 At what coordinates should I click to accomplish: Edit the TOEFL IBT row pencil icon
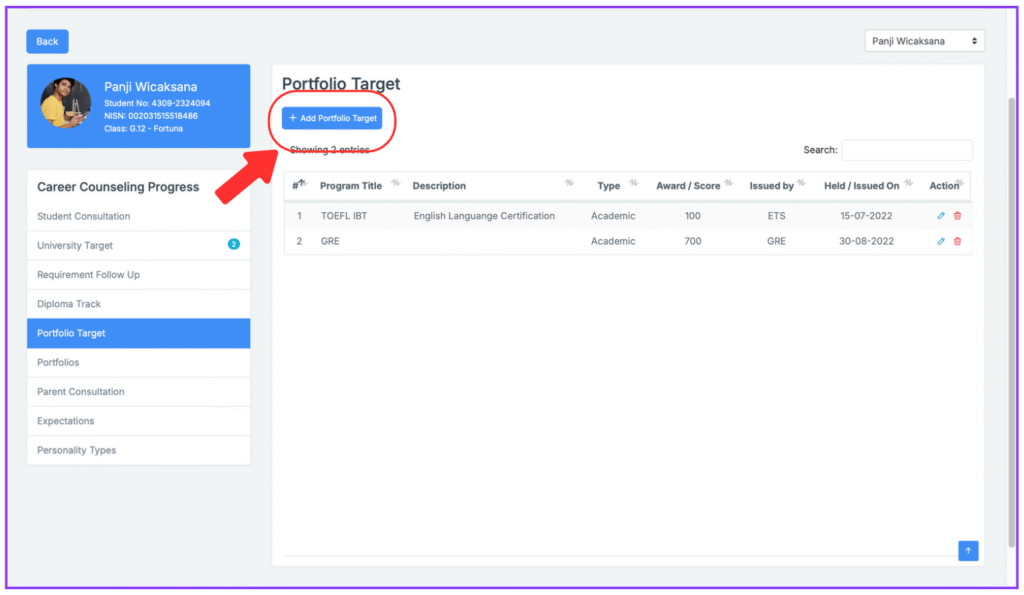(x=941, y=216)
